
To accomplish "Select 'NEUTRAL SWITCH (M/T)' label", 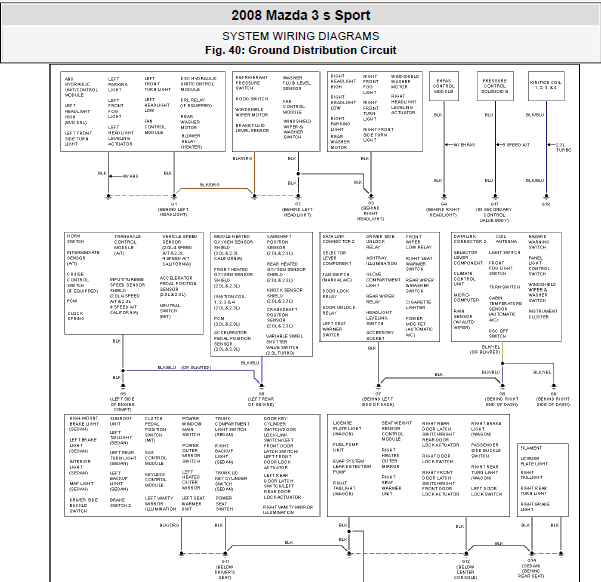I will [170, 311].
